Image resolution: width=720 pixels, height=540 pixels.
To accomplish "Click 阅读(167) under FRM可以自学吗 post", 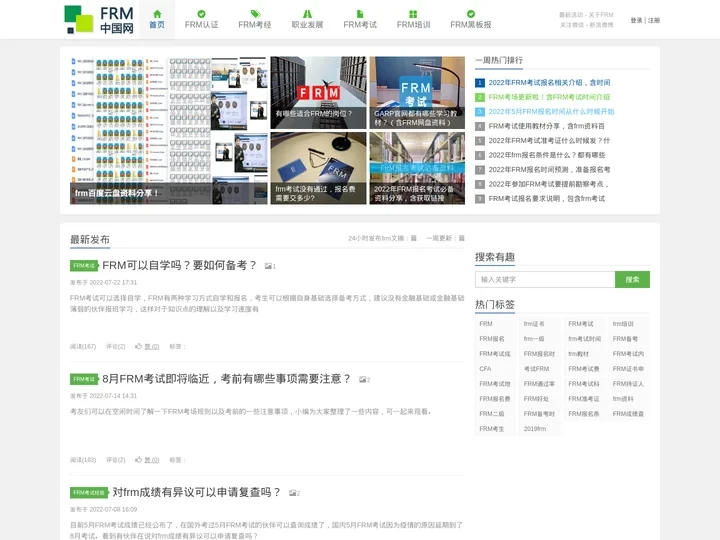I will (x=83, y=346).
